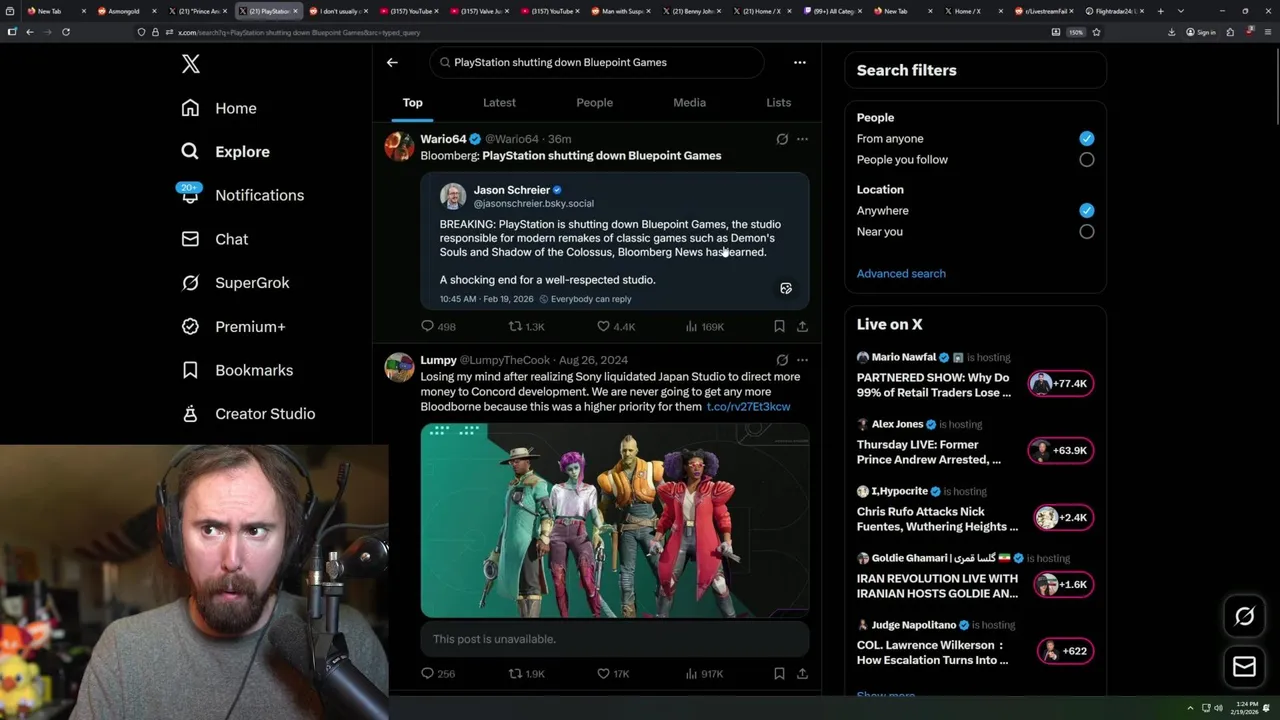
Task: Open Explore in the sidebar
Action: pos(225,152)
